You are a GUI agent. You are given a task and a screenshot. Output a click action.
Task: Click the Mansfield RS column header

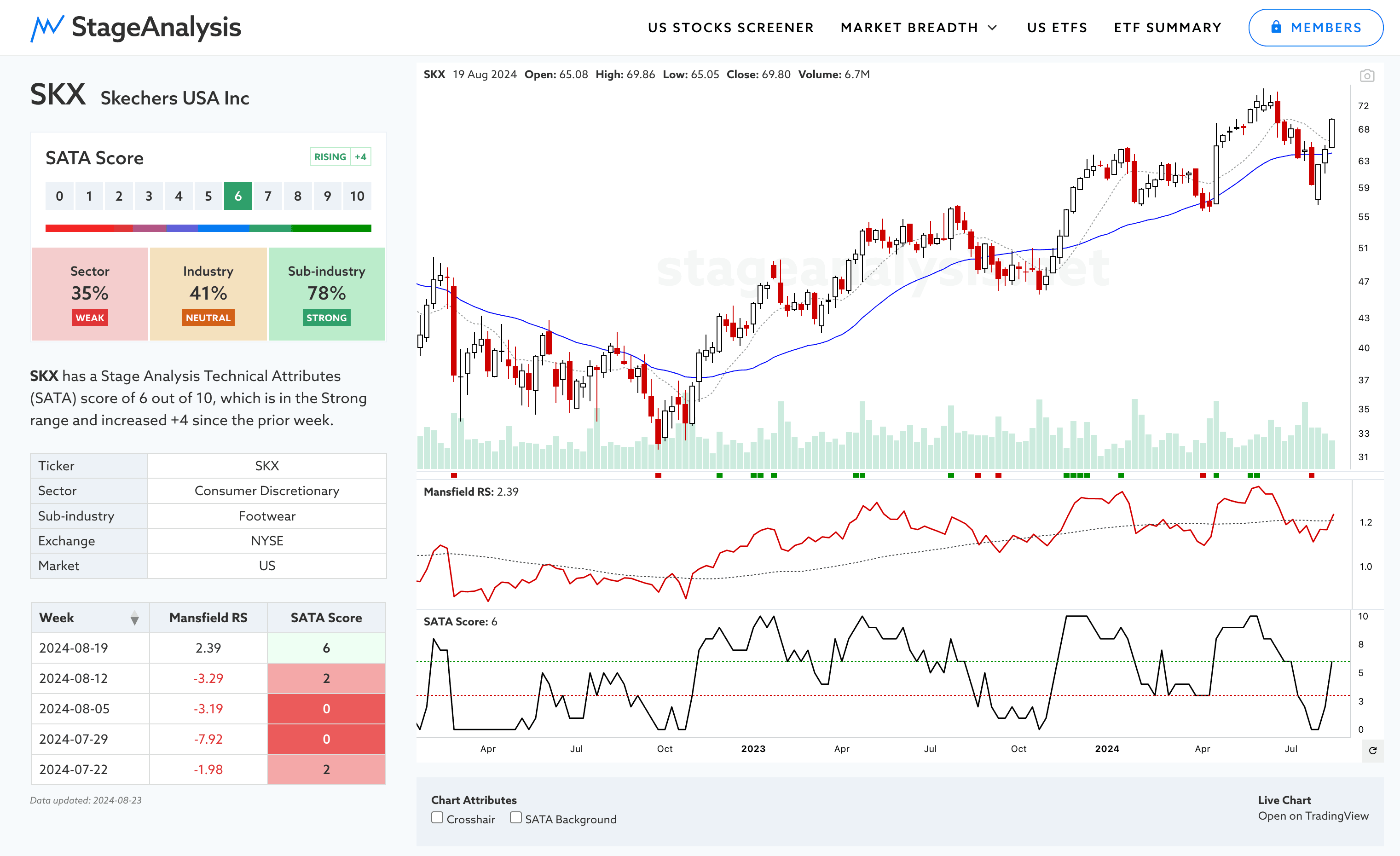pyautogui.click(x=208, y=618)
